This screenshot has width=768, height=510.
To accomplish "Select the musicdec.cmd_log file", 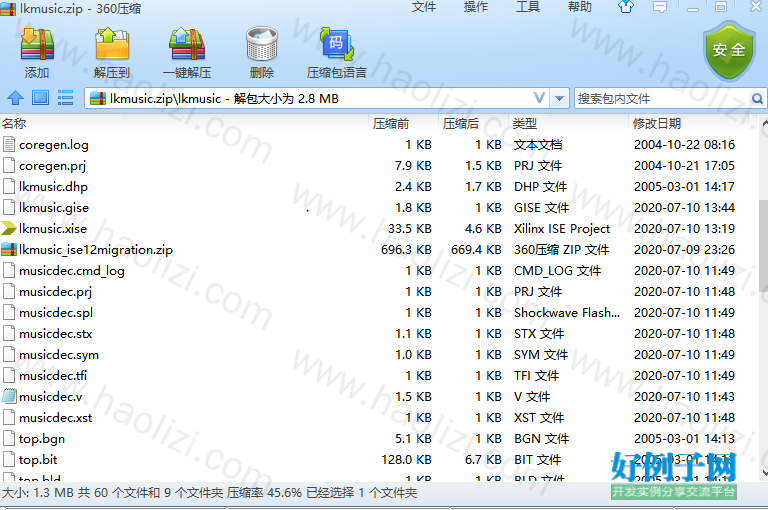I will [x=72, y=270].
